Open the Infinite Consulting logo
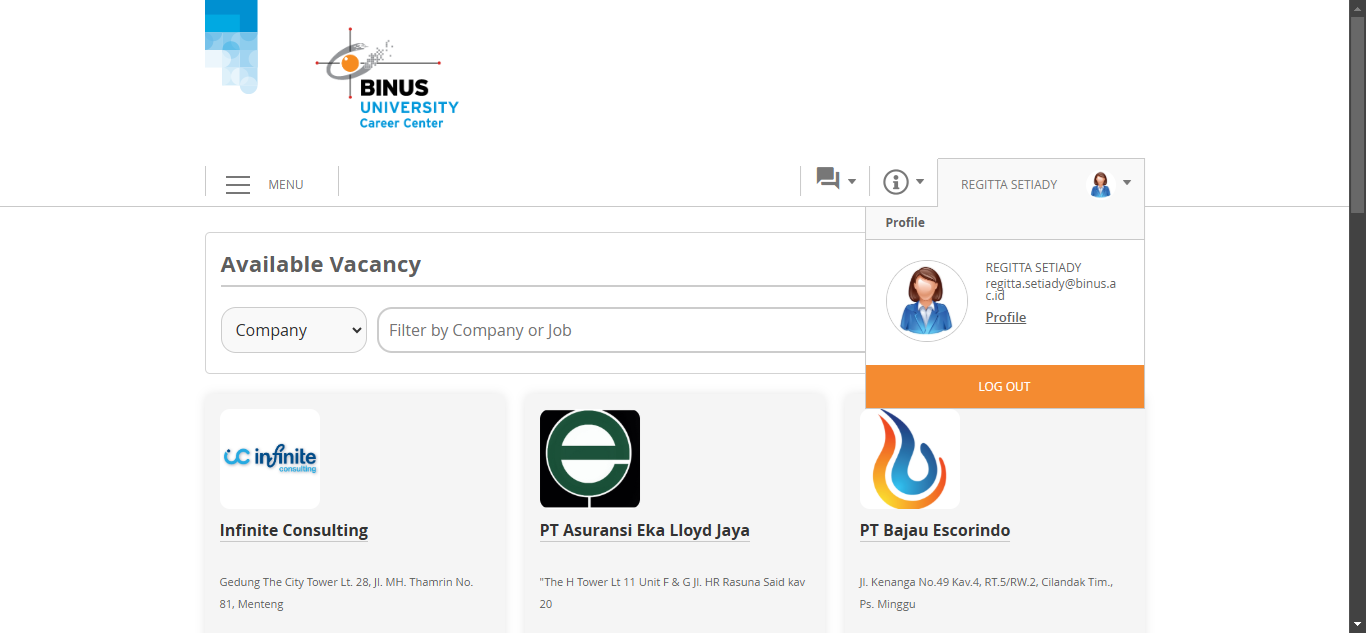The height and width of the screenshot is (633, 1366). [x=270, y=459]
